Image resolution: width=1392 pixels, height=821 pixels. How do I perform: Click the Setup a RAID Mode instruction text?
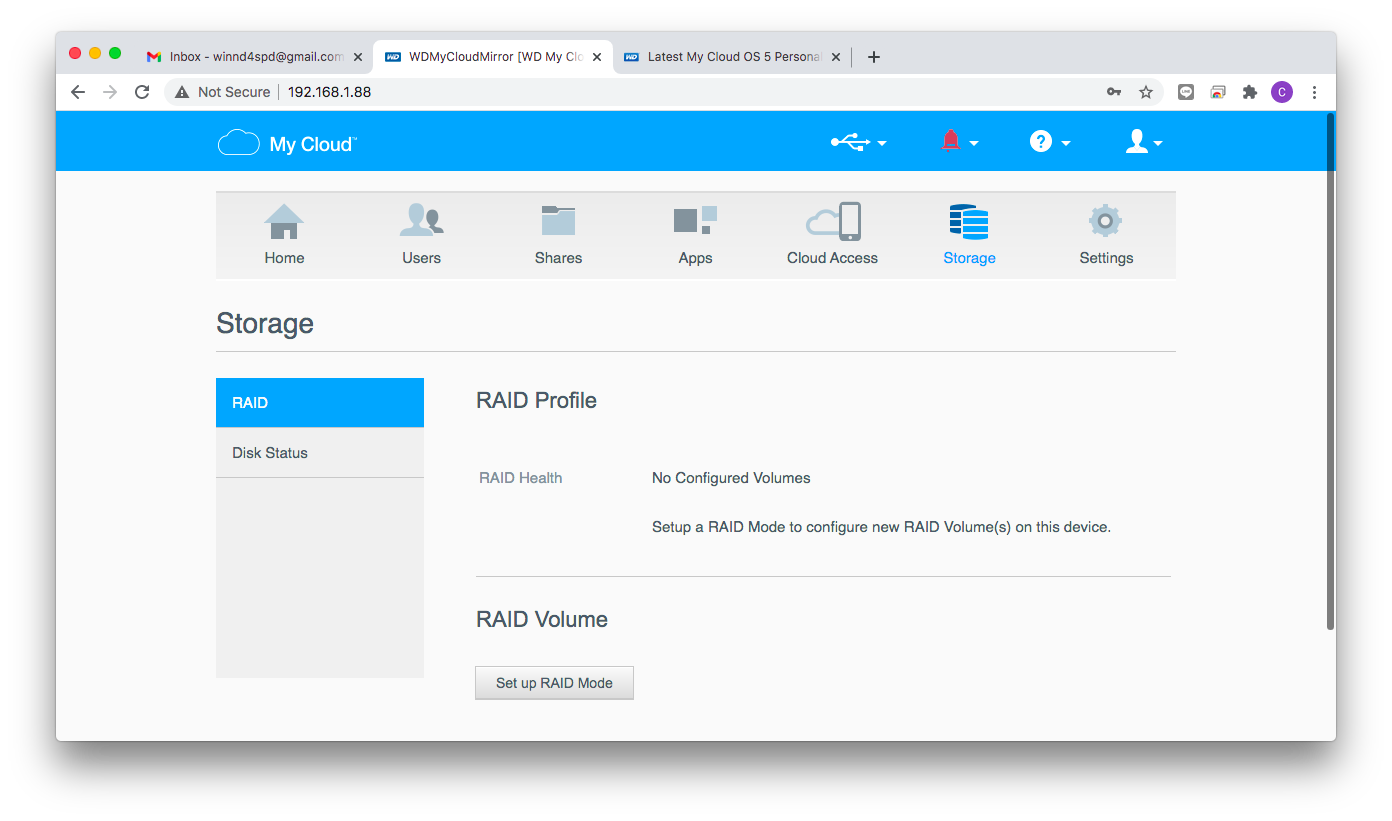click(x=881, y=527)
